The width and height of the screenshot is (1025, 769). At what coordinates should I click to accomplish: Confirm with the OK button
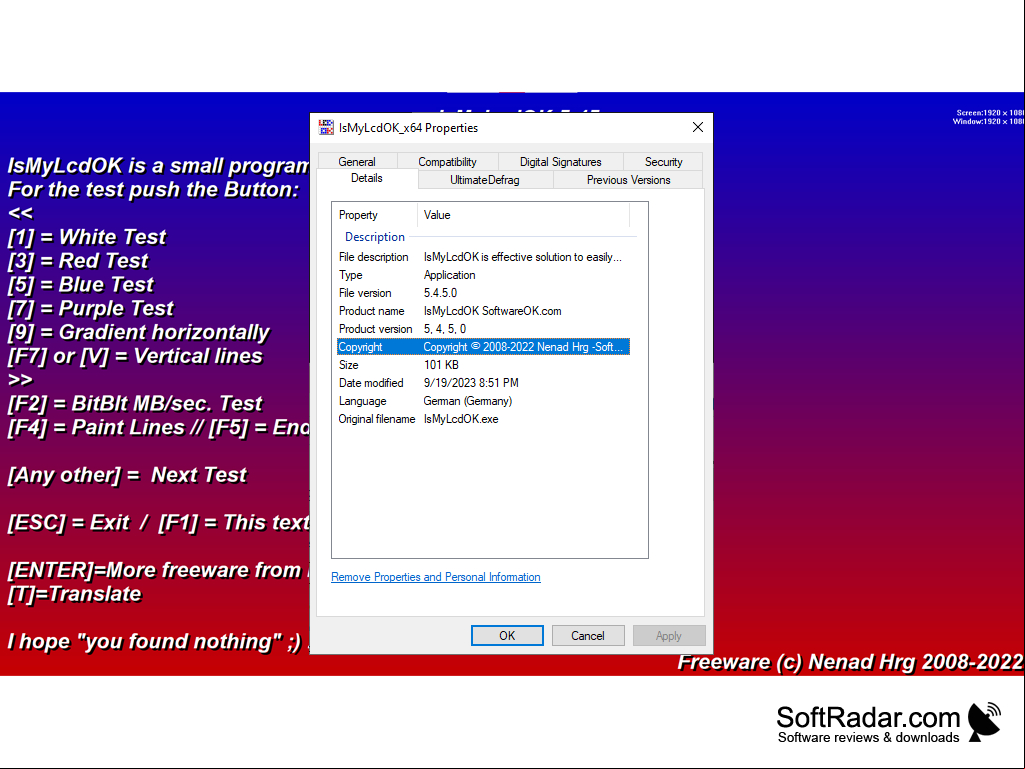pos(507,636)
